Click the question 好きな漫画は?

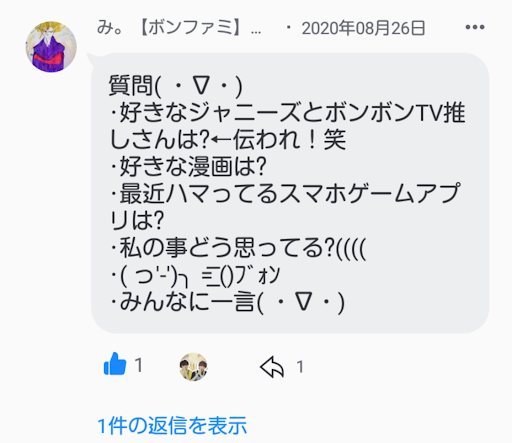(188, 166)
